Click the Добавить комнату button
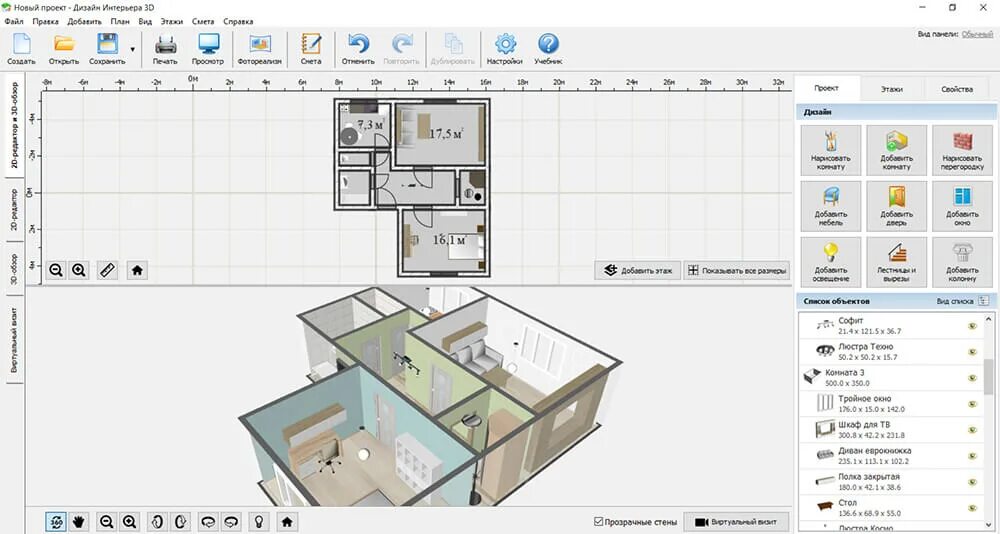This screenshot has height=534, width=1000. pyautogui.click(x=897, y=150)
